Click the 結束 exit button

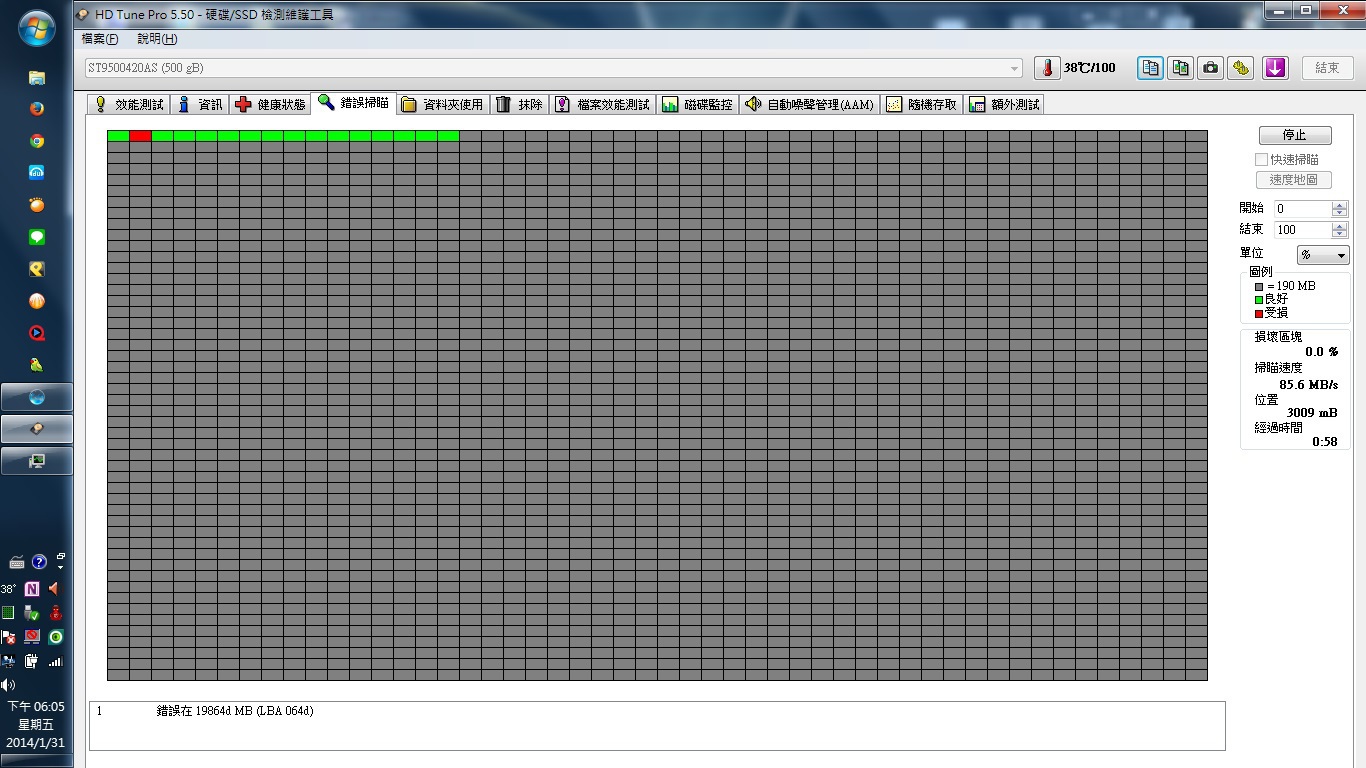point(1327,68)
